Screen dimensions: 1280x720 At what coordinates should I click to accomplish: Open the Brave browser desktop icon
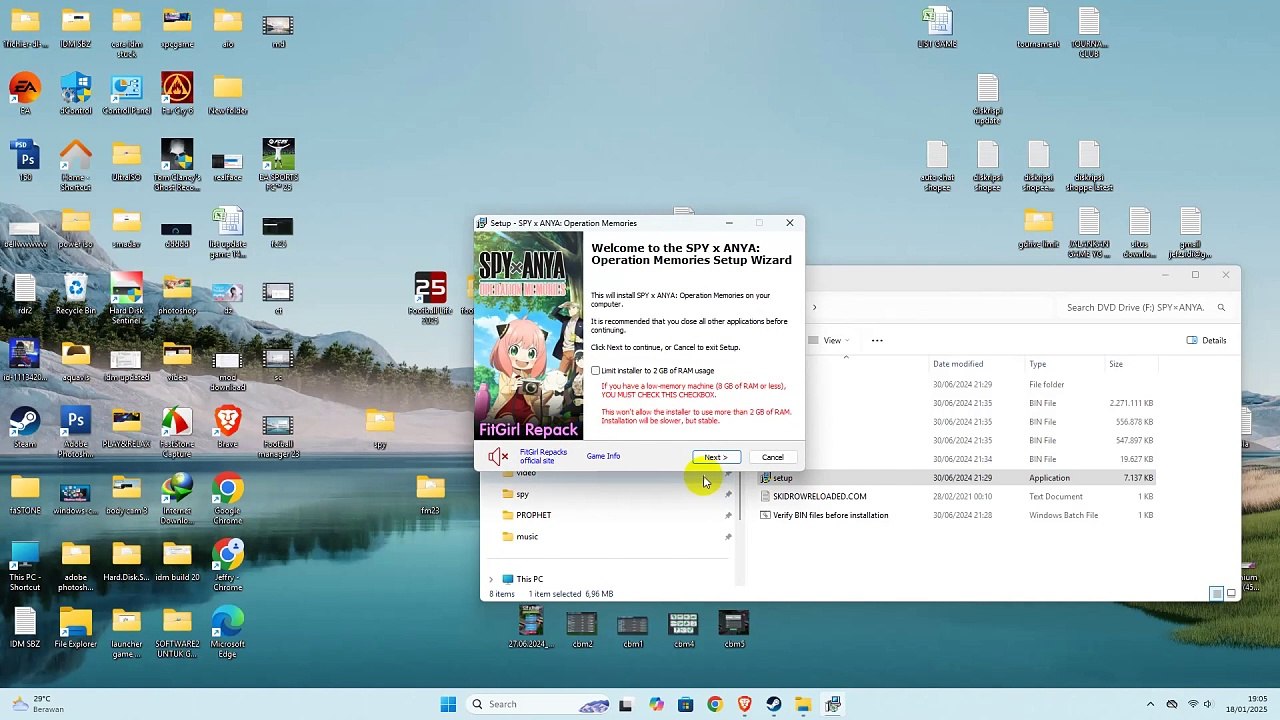pyautogui.click(x=228, y=427)
